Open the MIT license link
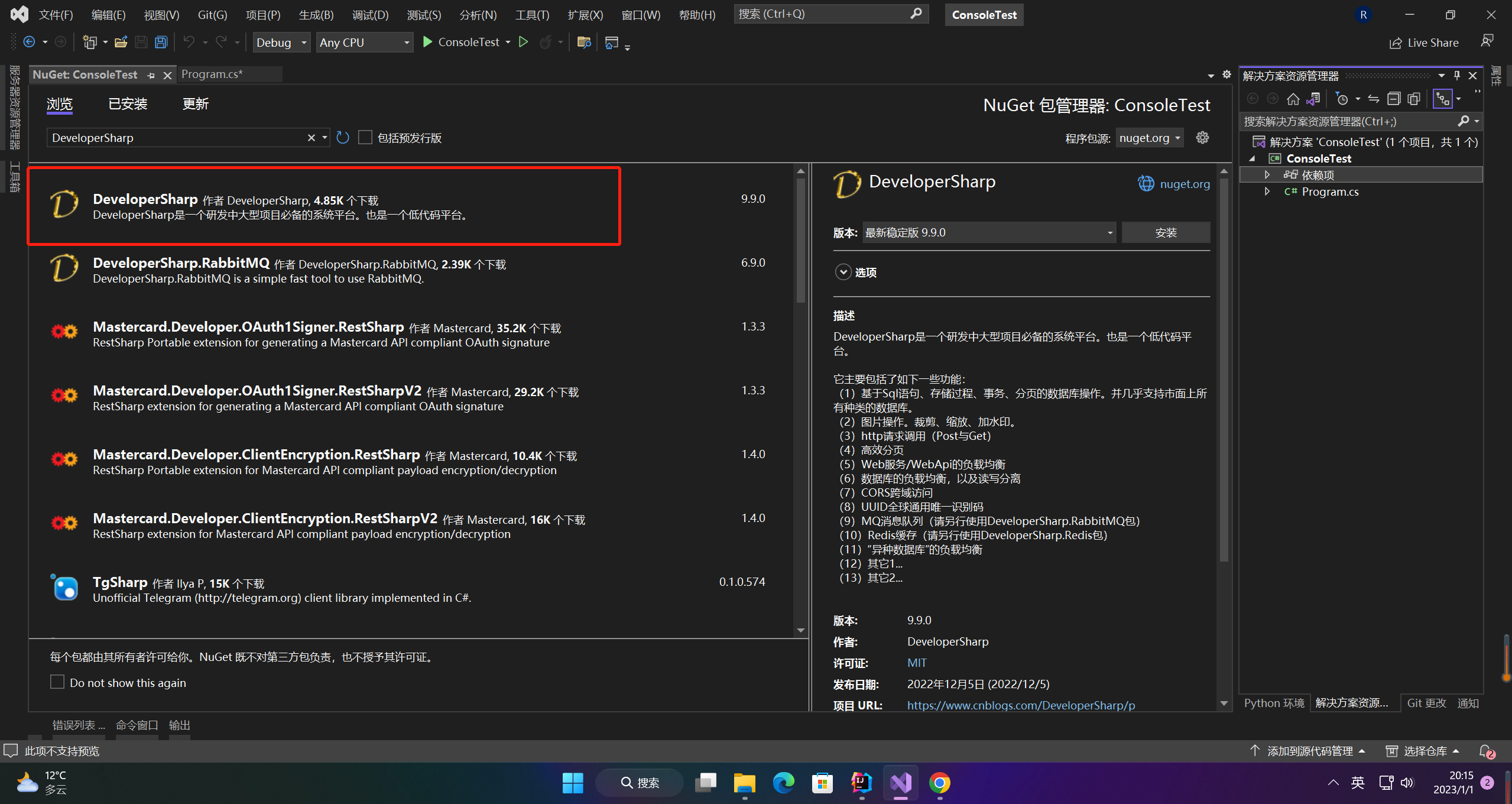 pyautogui.click(x=917, y=663)
